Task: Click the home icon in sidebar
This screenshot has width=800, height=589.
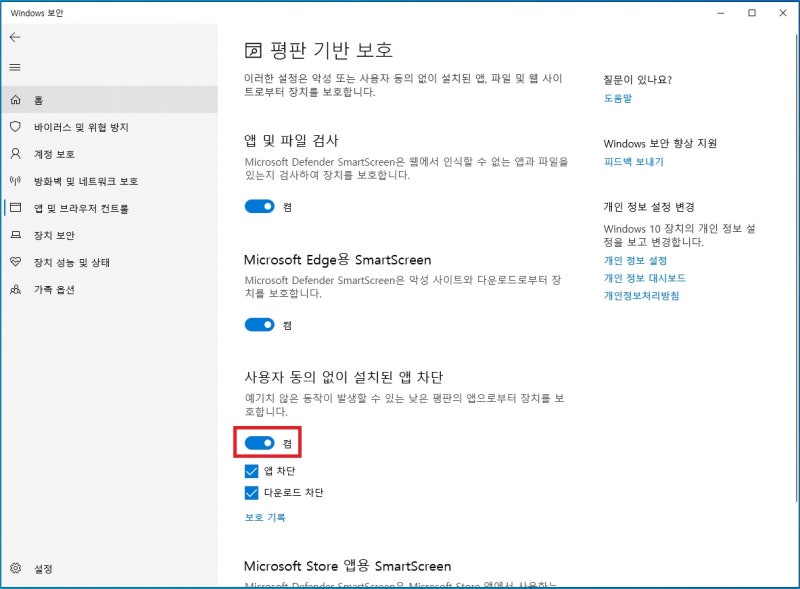Action: pos(16,100)
